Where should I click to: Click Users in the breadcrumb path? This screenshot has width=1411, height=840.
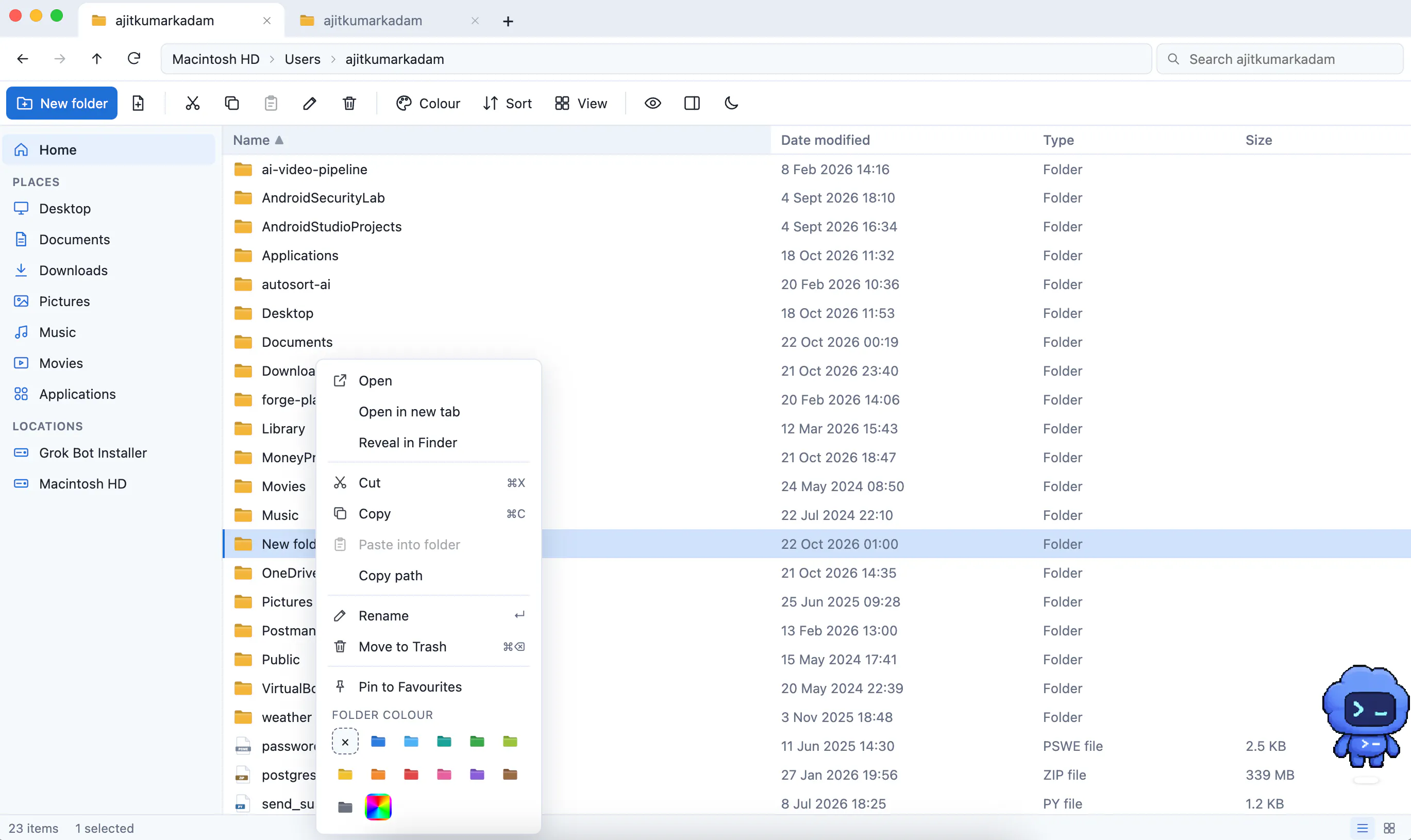pos(302,59)
